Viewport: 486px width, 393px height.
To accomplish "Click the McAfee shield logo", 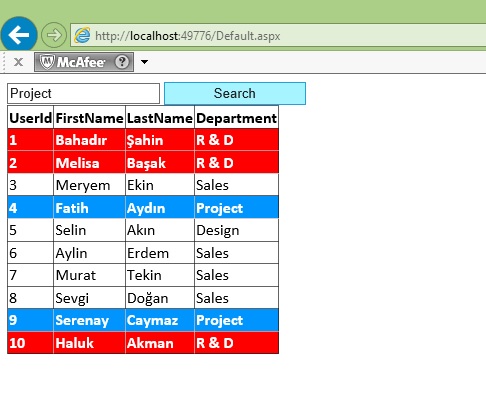I will [47, 62].
